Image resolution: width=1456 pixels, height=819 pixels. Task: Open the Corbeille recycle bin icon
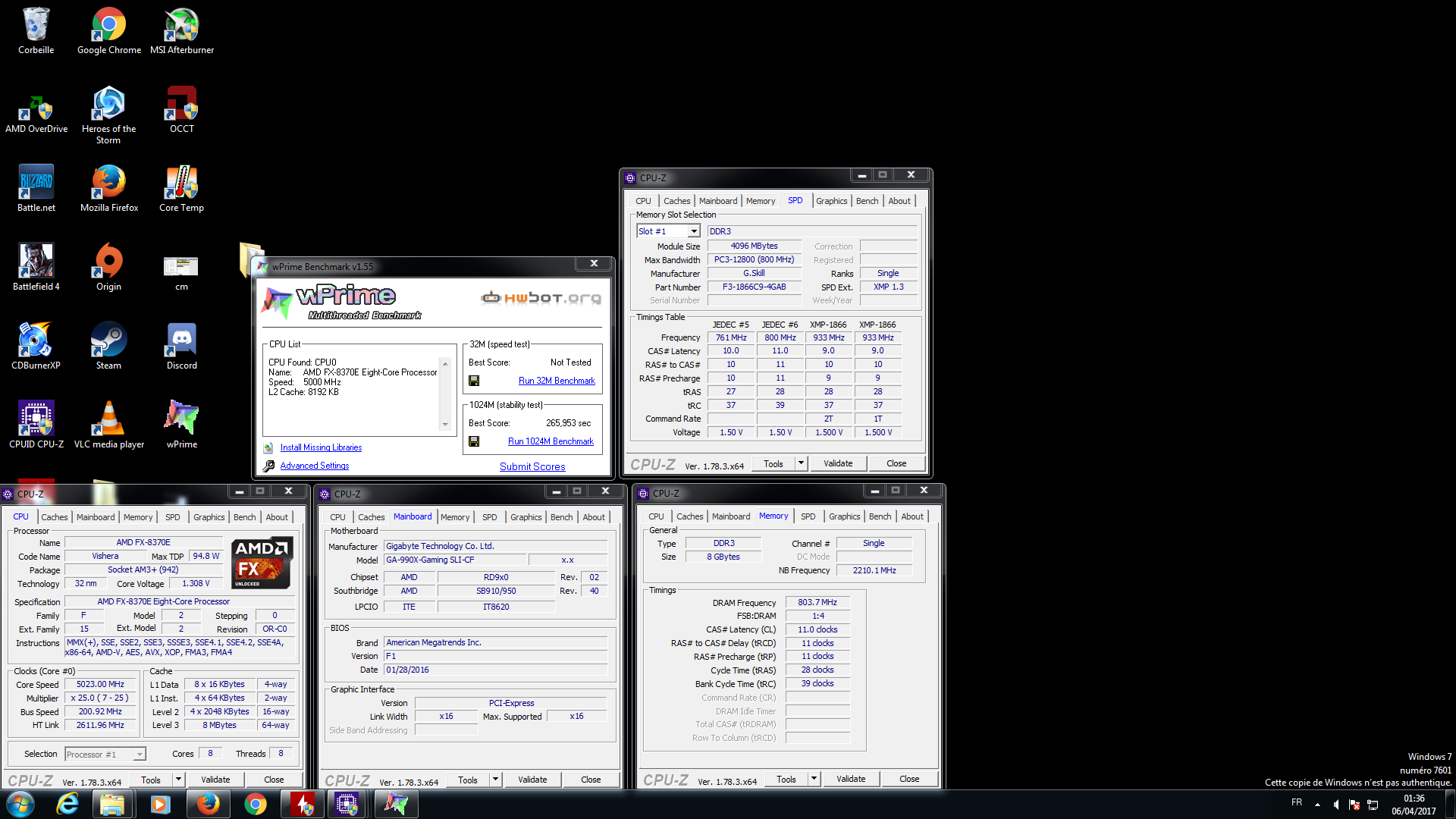(36, 31)
